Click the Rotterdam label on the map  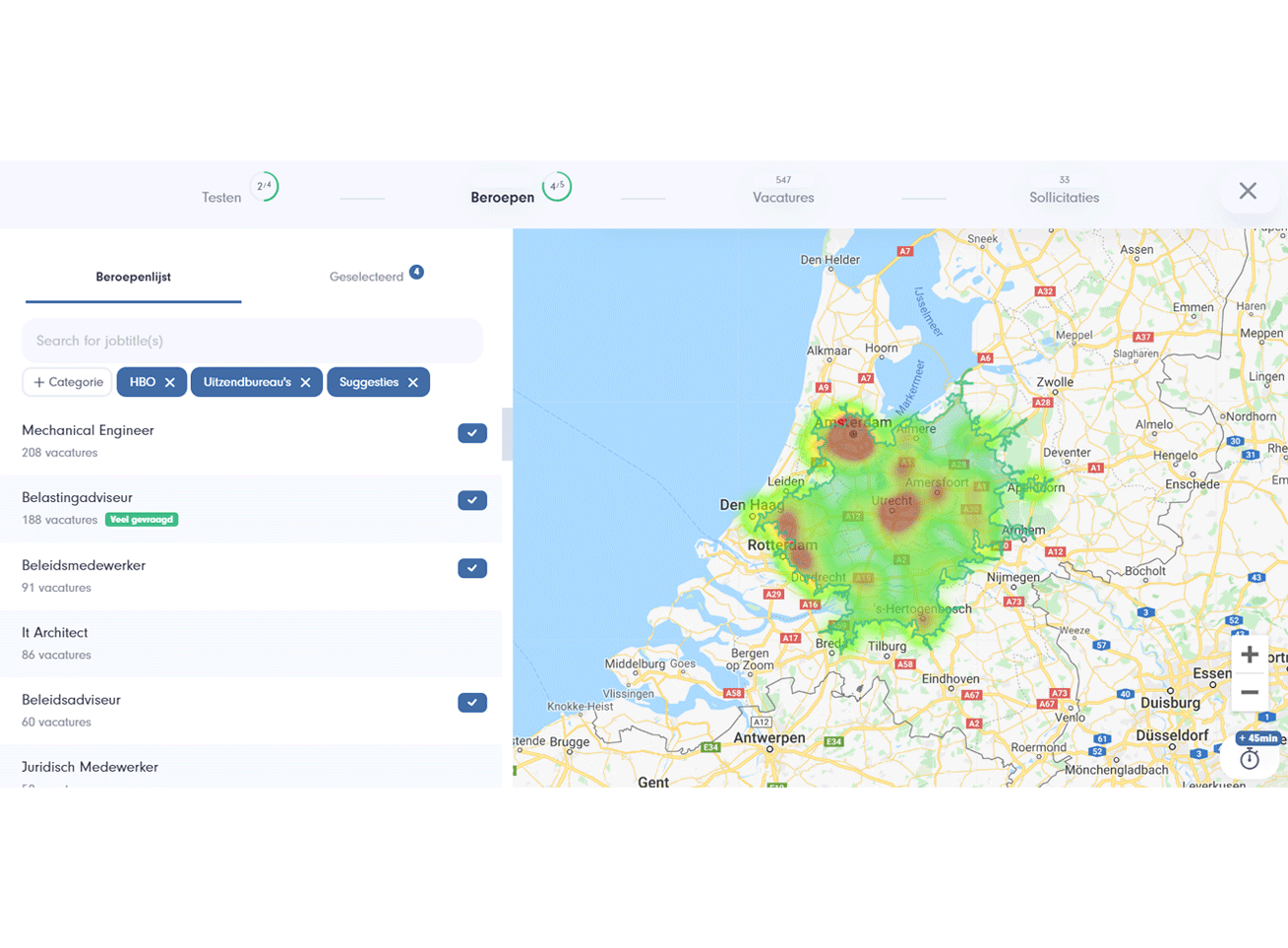click(782, 545)
